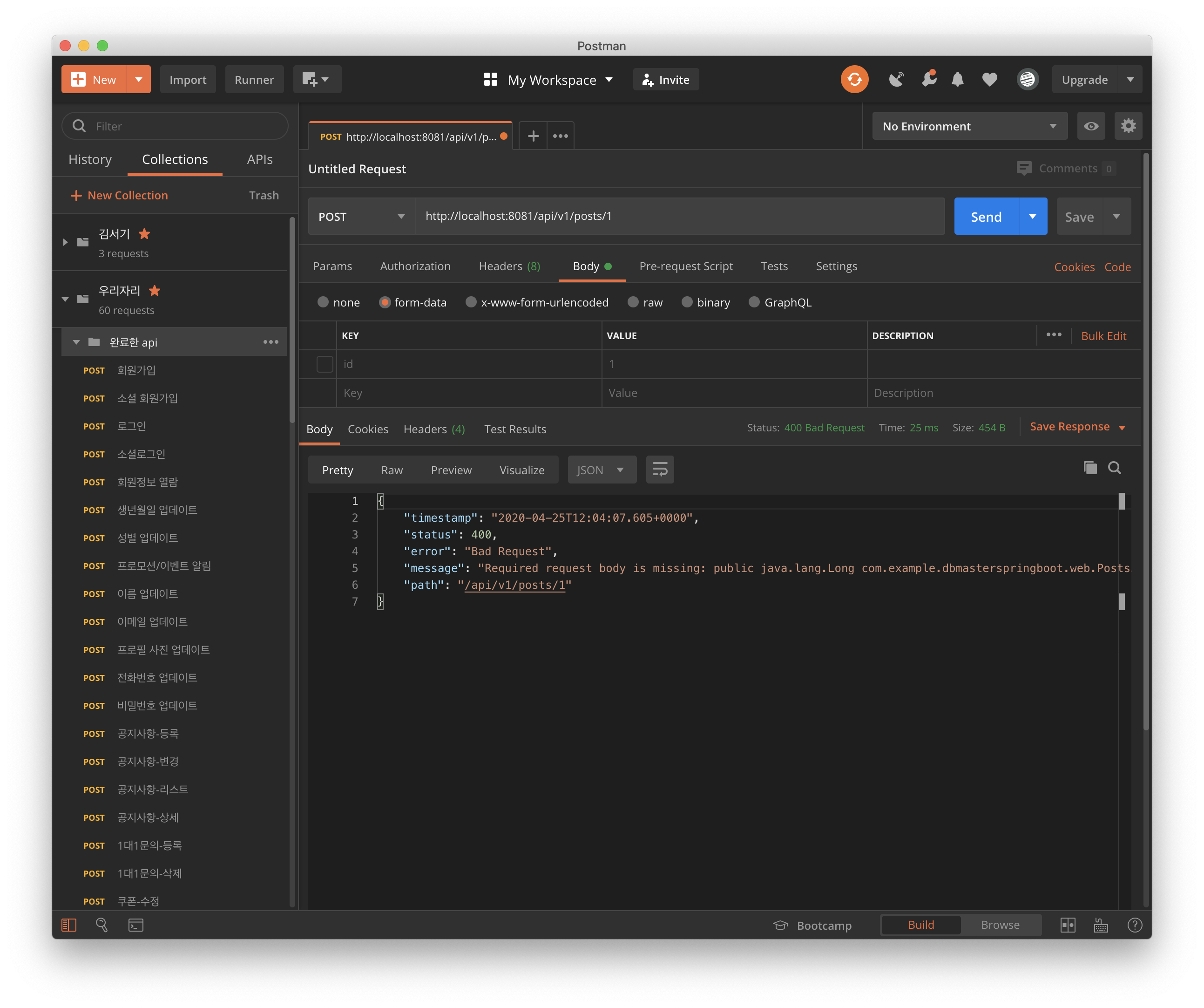Expand the 김서기 collection folder
Image resolution: width=1204 pixels, height=1008 pixels.
[x=65, y=243]
